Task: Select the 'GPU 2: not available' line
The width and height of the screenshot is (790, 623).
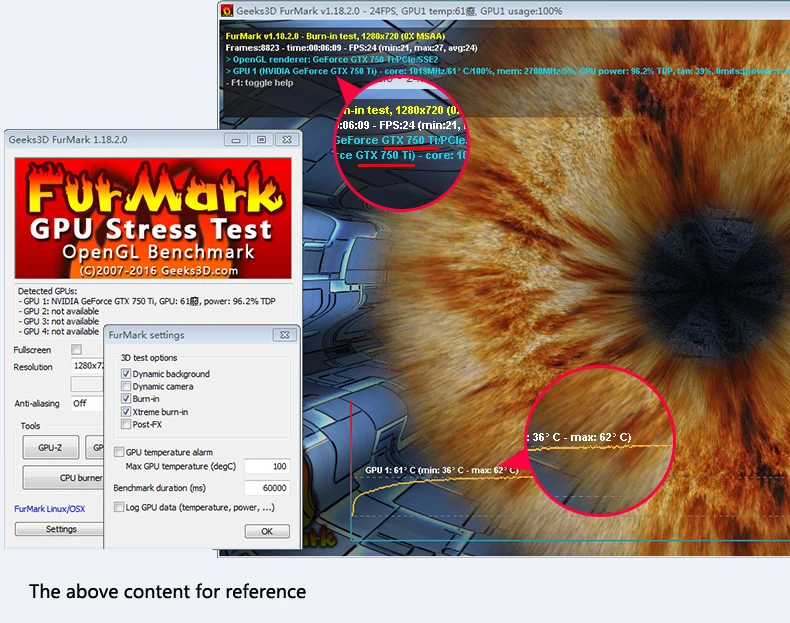Action: click(58, 311)
